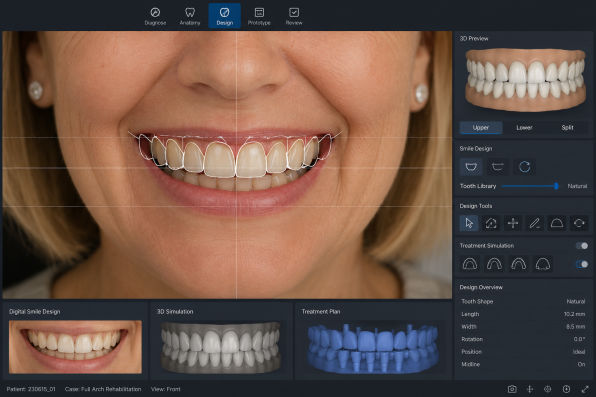Select the sync arrows tool in Design Tools

579,223
